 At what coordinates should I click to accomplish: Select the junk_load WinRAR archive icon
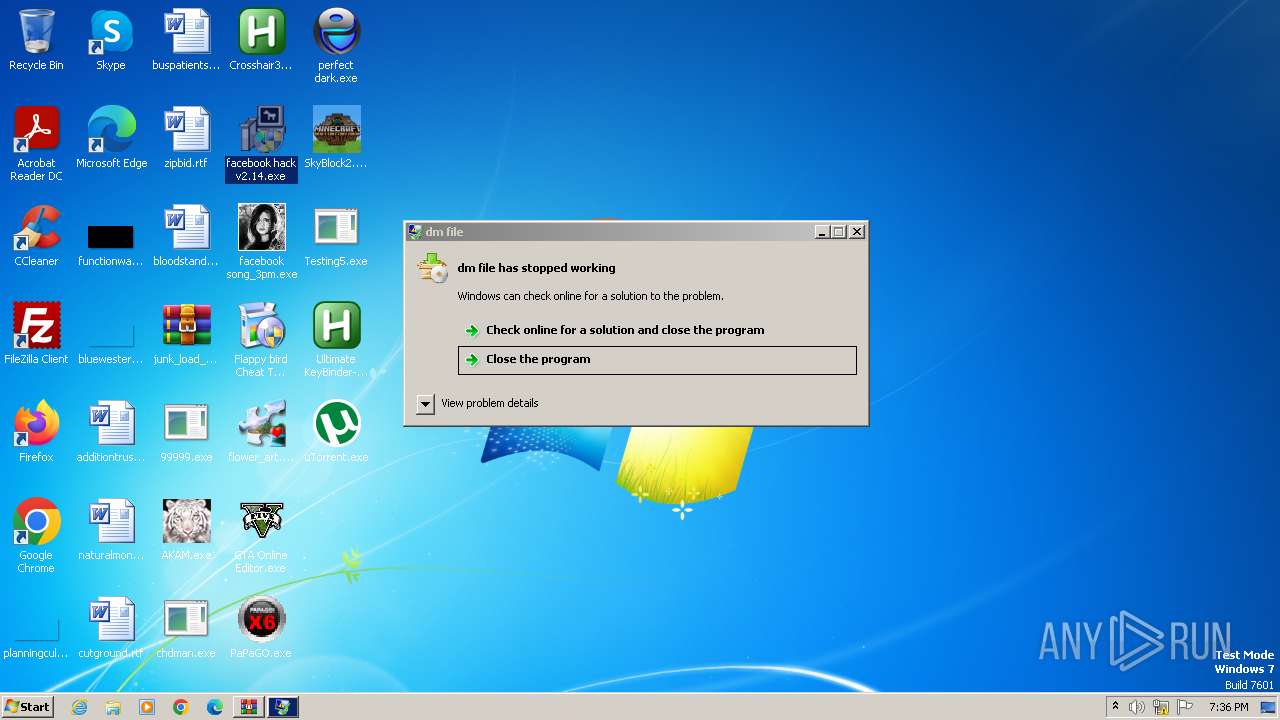click(x=186, y=335)
